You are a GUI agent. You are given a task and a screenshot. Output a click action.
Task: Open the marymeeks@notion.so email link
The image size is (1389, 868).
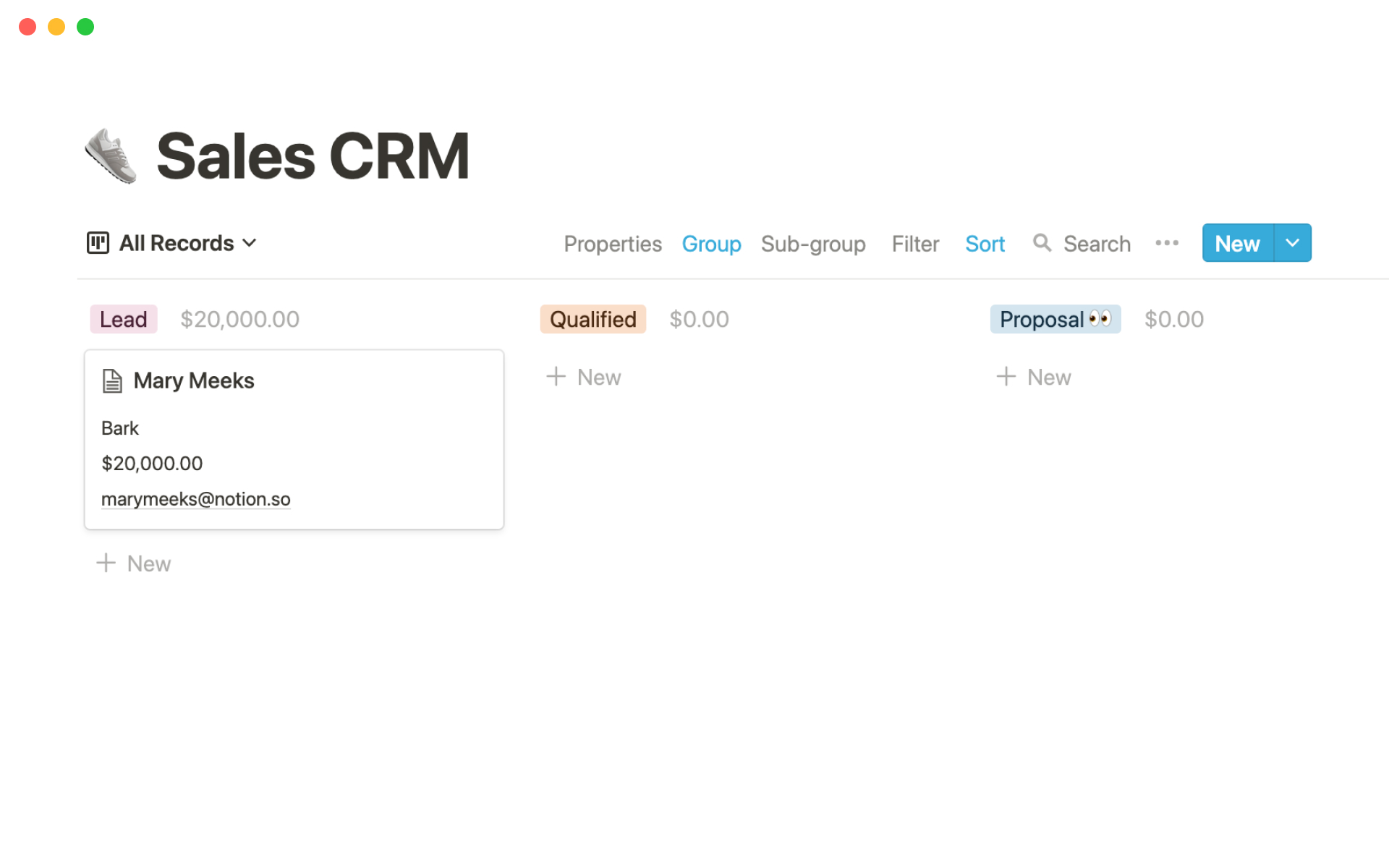click(x=195, y=499)
